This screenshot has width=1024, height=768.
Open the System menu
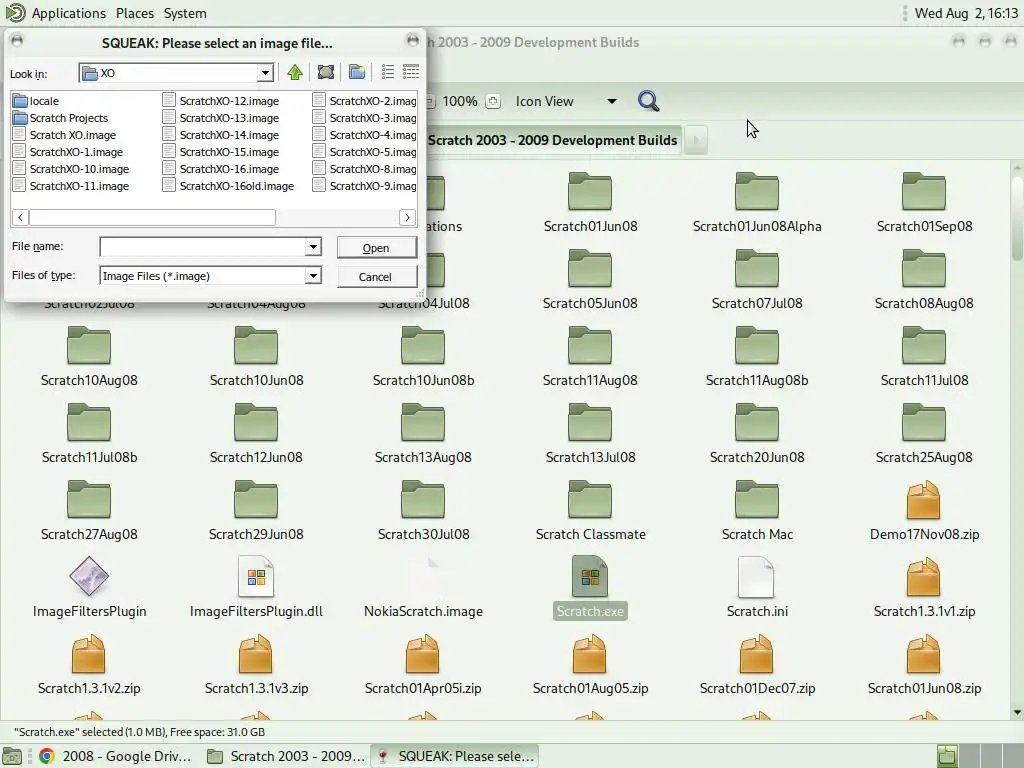pos(185,13)
